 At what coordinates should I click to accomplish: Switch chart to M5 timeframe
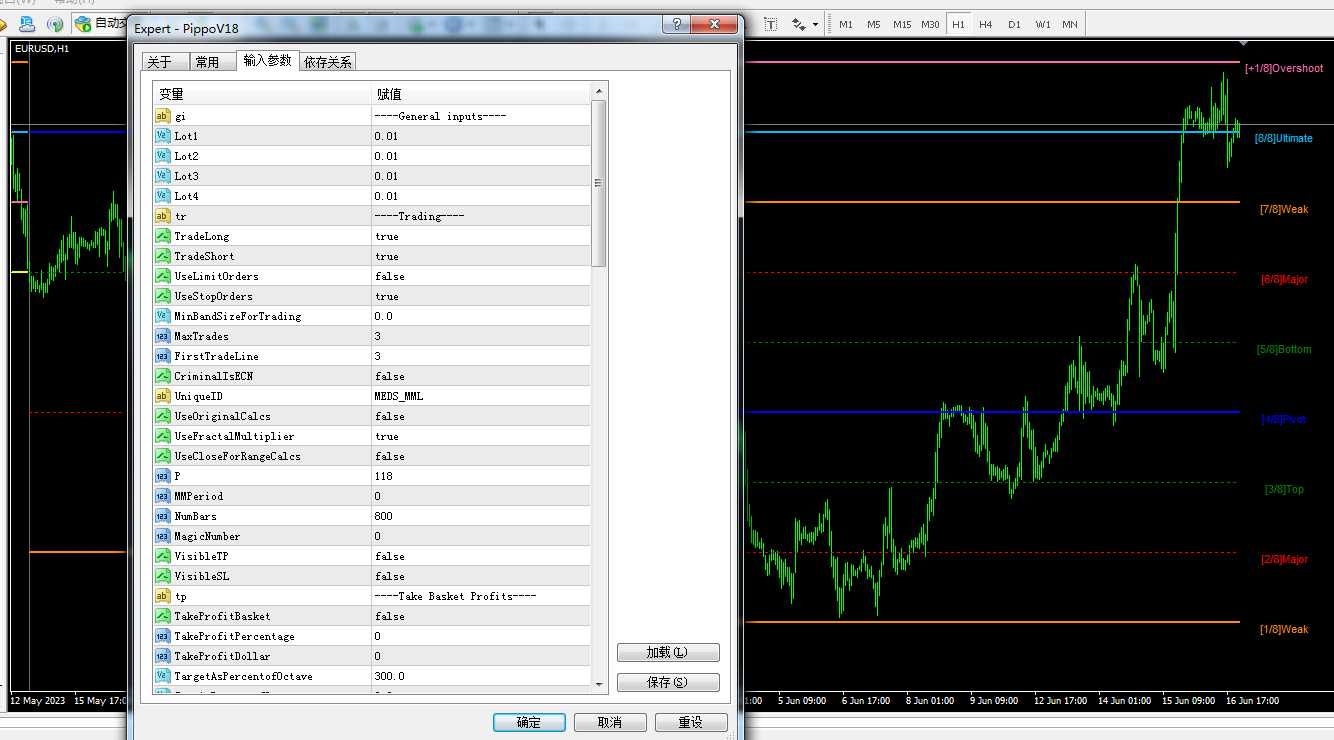click(874, 24)
